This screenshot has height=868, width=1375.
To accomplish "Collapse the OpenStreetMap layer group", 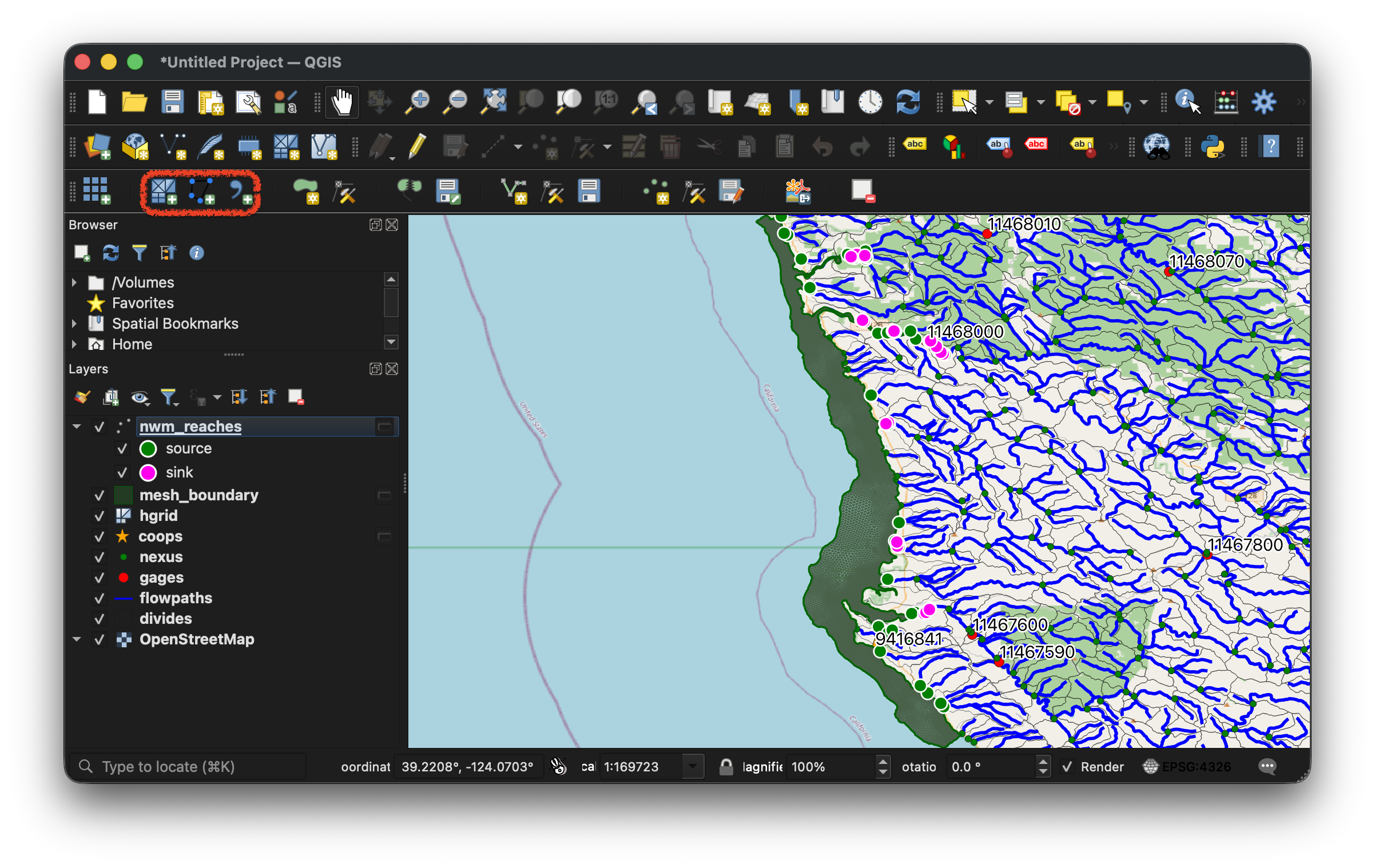I will [77, 639].
